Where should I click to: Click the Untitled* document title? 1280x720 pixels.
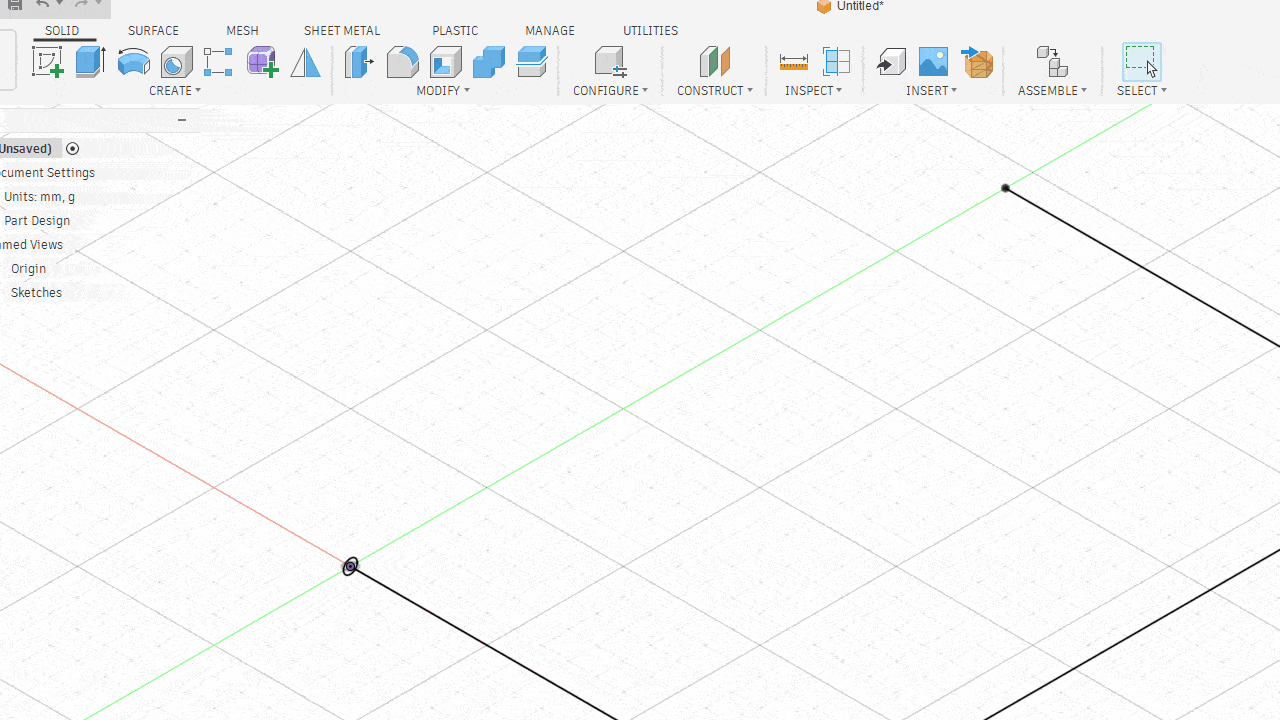click(x=860, y=7)
